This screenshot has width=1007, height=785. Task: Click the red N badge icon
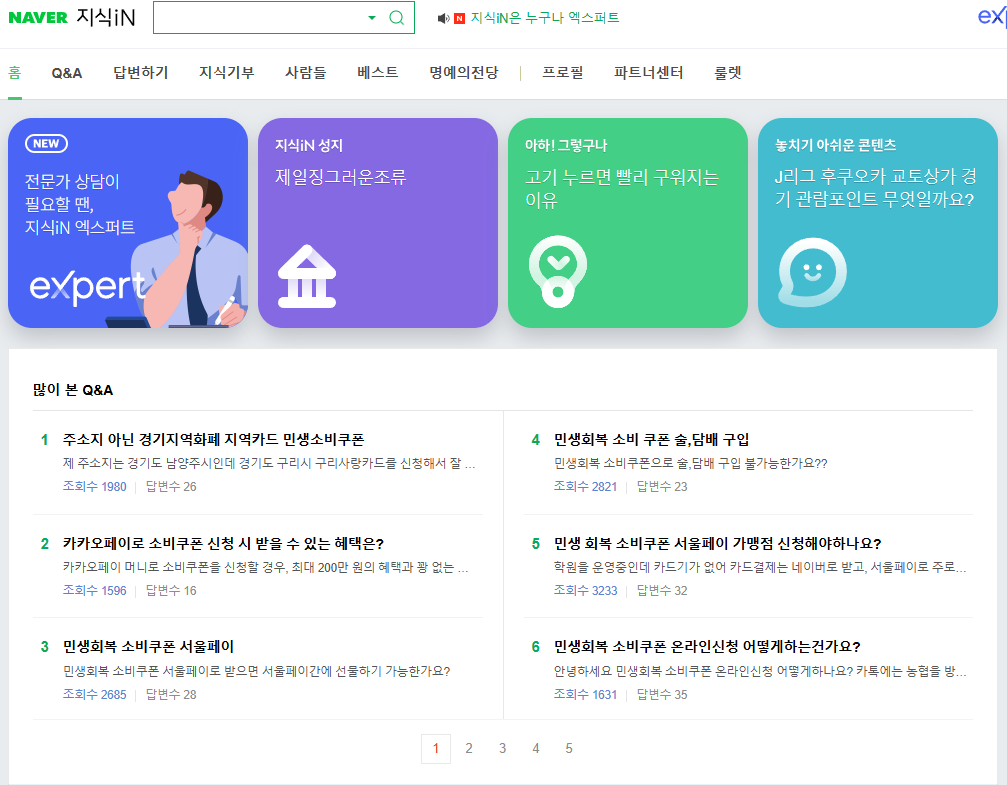(459, 19)
